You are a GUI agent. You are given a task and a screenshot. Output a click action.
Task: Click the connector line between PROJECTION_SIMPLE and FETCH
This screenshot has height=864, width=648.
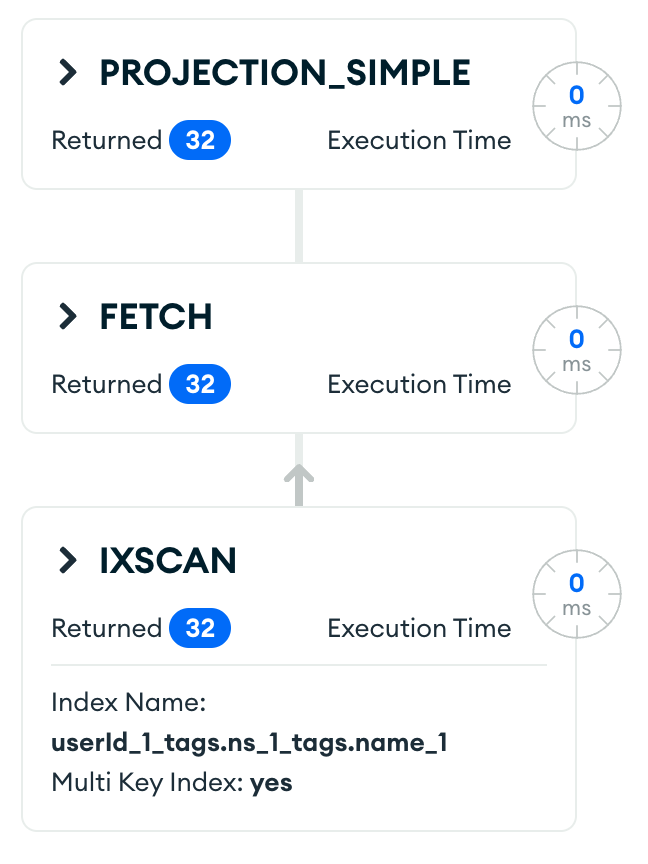point(299,226)
